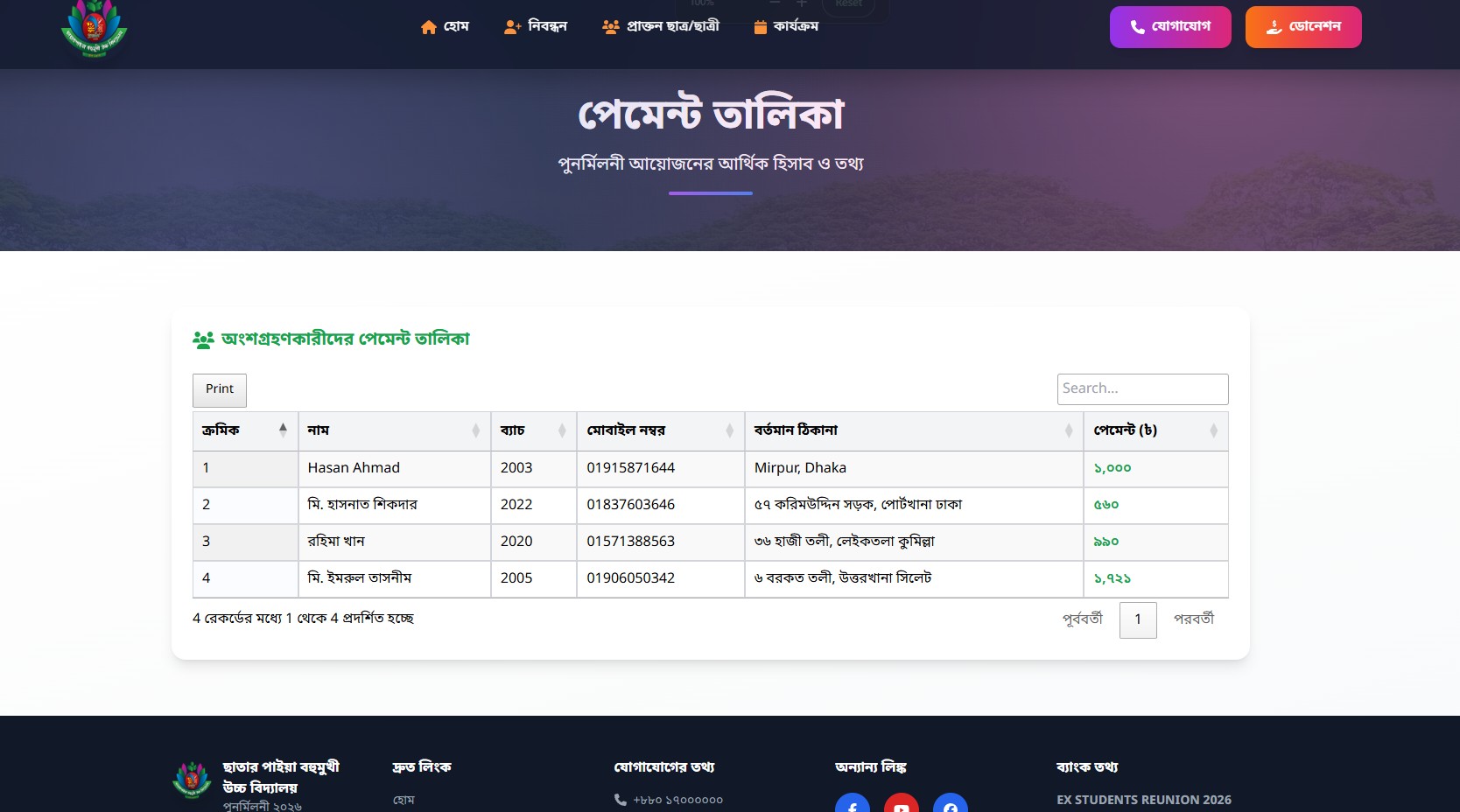Click the add-user registration icon

coord(512,27)
